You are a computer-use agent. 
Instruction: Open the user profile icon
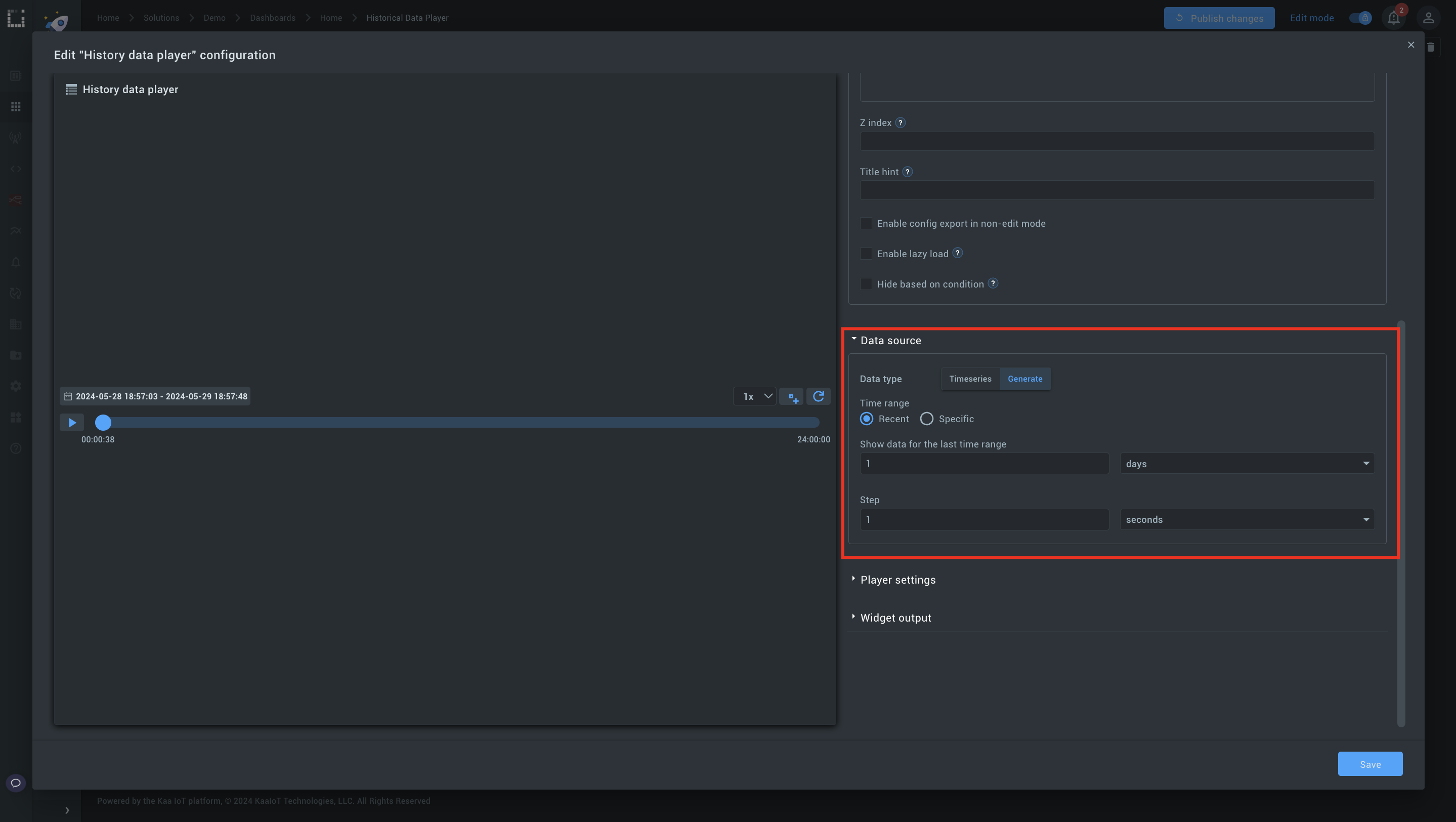point(1428,18)
